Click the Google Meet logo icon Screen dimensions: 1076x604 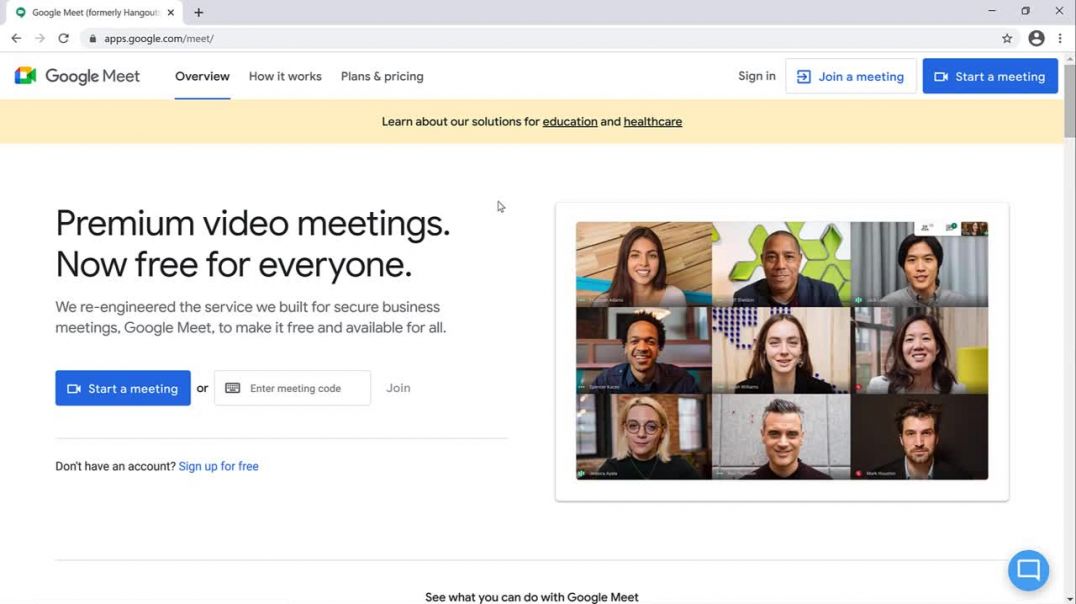[25, 76]
